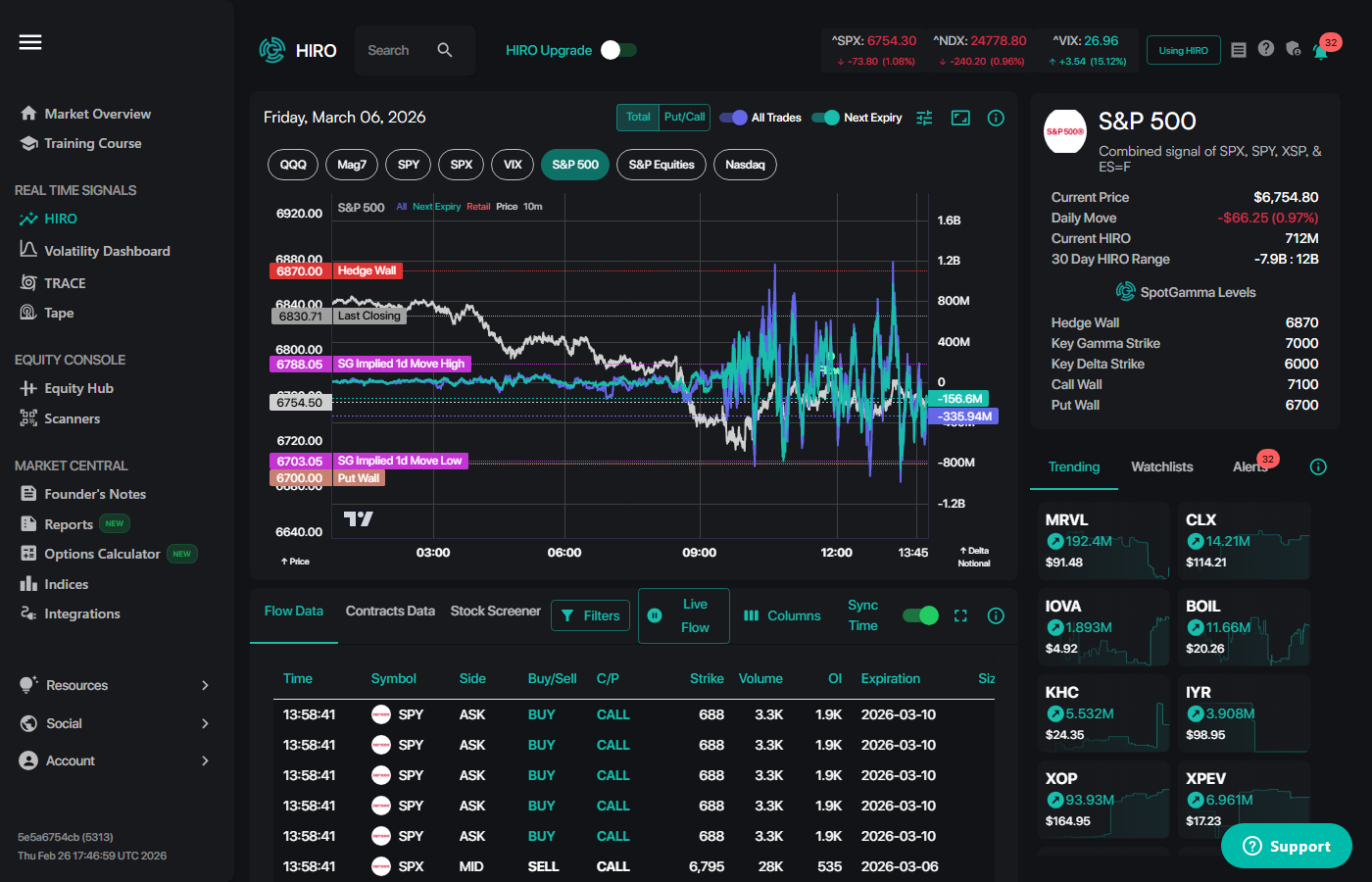Click the search magnifier icon
The width and height of the screenshot is (1372, 882).
(445, 50)
